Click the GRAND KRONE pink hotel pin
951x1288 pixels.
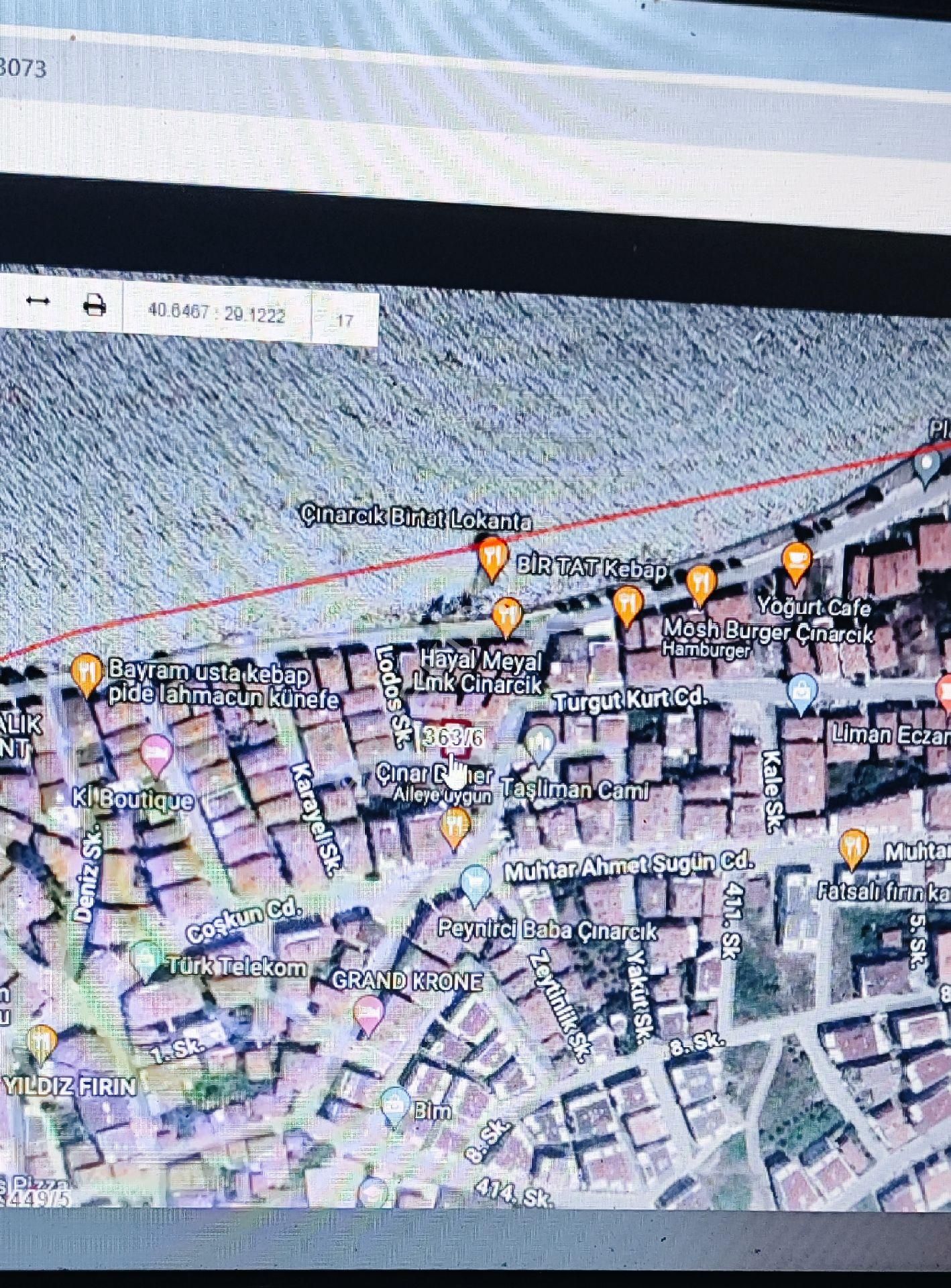(x=368, y=1016)
